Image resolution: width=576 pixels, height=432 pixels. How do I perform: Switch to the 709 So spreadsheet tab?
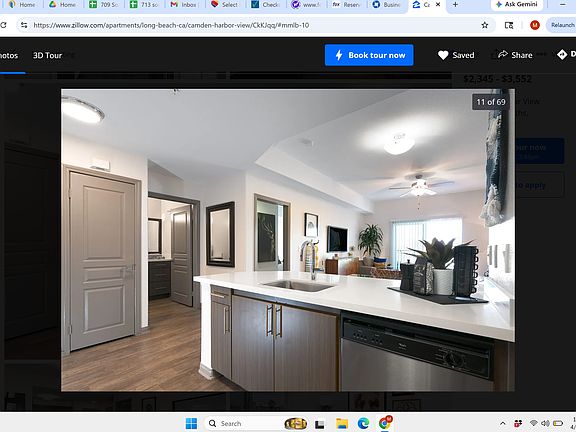tap(104, 4)
